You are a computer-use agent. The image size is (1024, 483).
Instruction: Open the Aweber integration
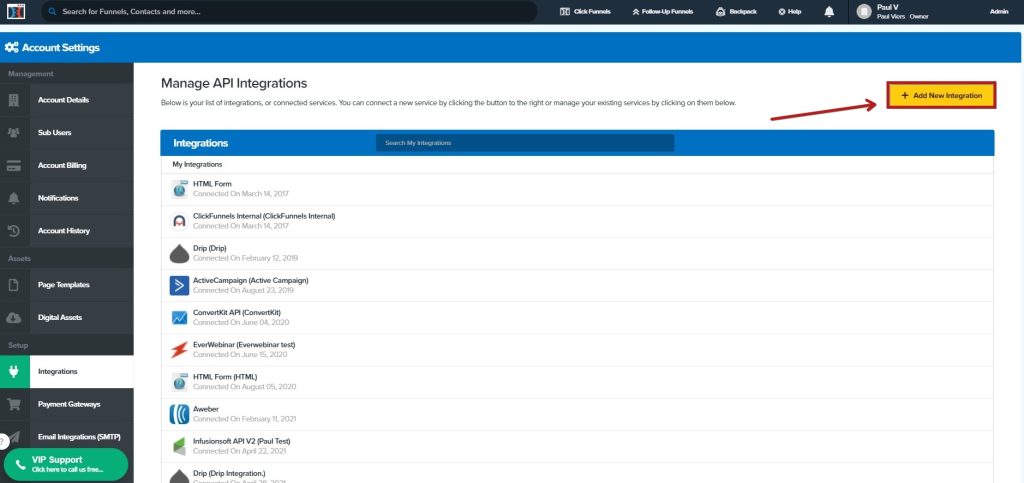point(577,414)
